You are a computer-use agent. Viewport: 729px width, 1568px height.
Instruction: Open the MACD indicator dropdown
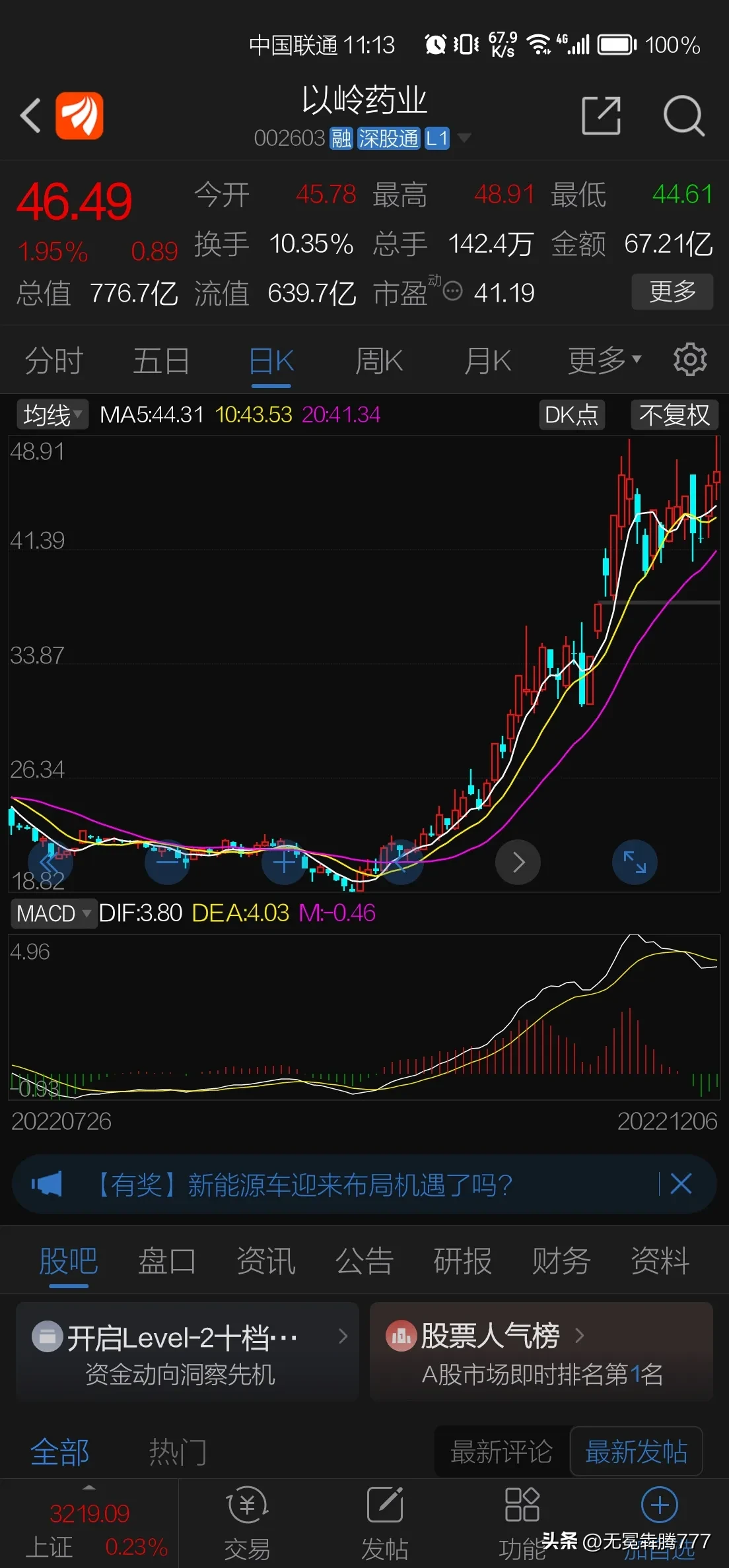tap(54, 913)
